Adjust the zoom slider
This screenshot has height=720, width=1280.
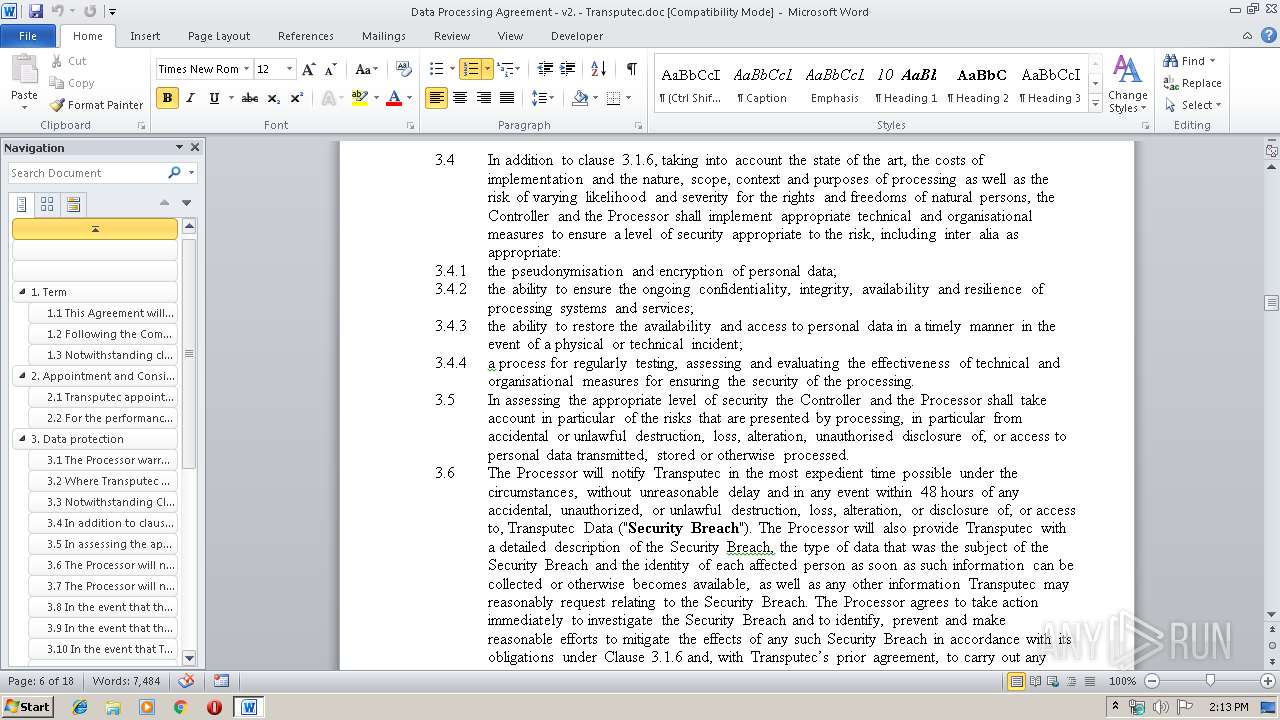click(1210, 681)
